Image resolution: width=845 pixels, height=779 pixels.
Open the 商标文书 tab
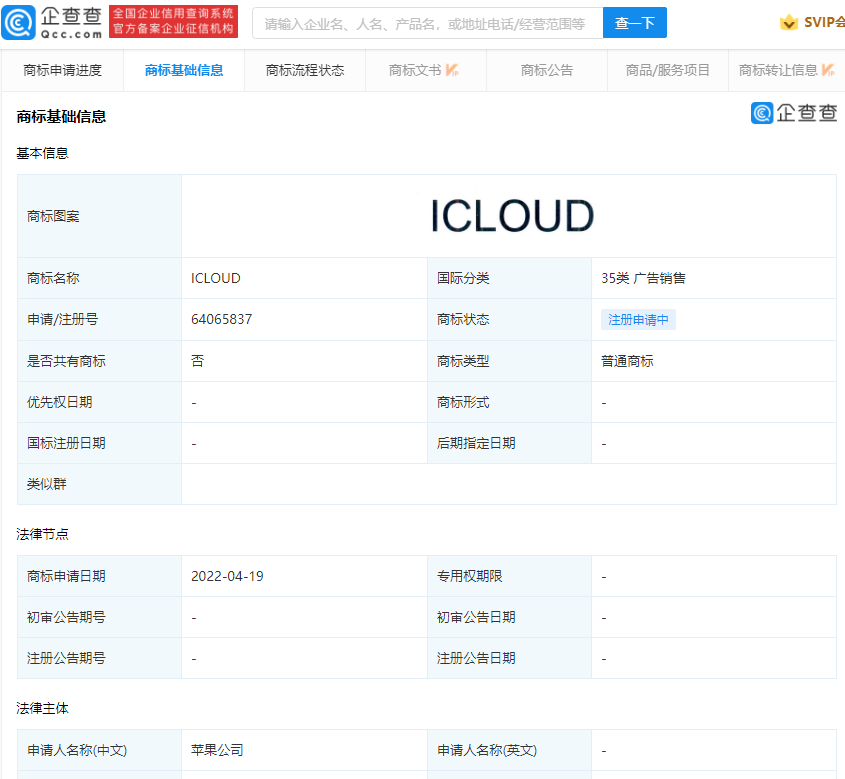pyautogui.click(x=426, y=71)
